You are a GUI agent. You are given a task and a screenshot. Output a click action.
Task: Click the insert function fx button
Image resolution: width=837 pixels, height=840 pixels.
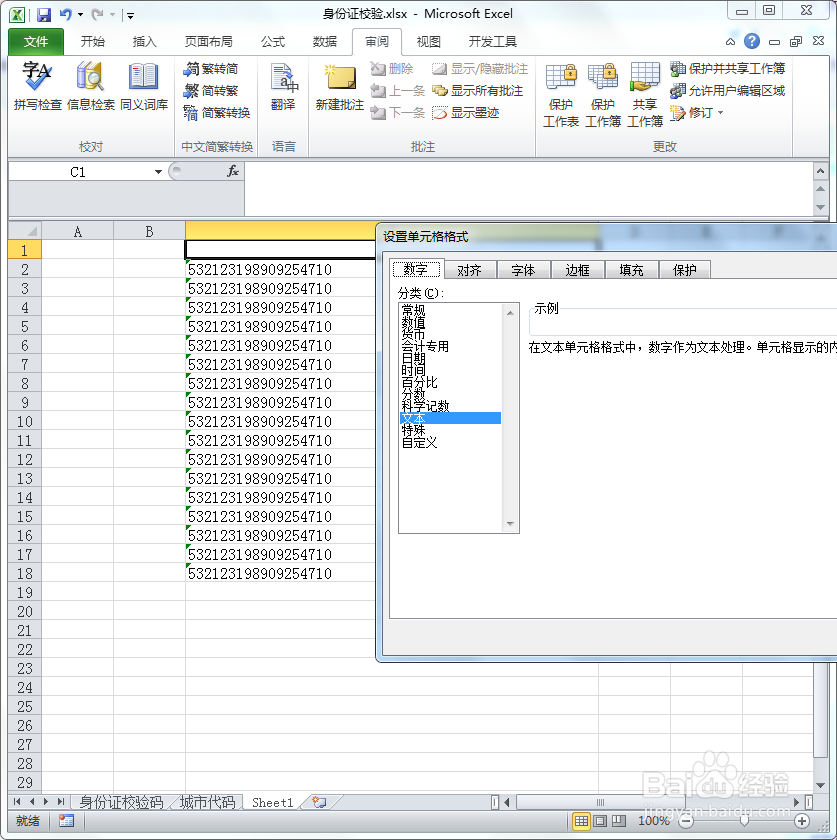point(233,171)
